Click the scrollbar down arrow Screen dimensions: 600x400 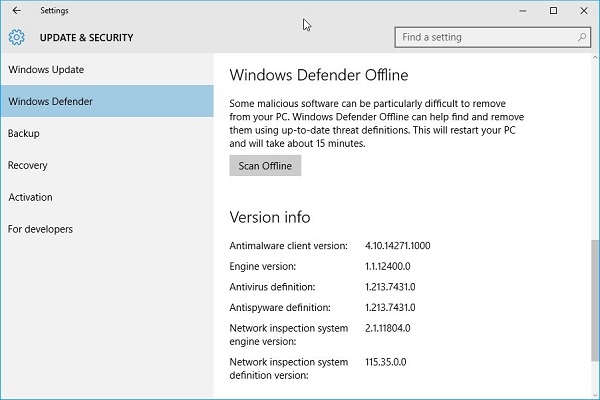(595, 395)
